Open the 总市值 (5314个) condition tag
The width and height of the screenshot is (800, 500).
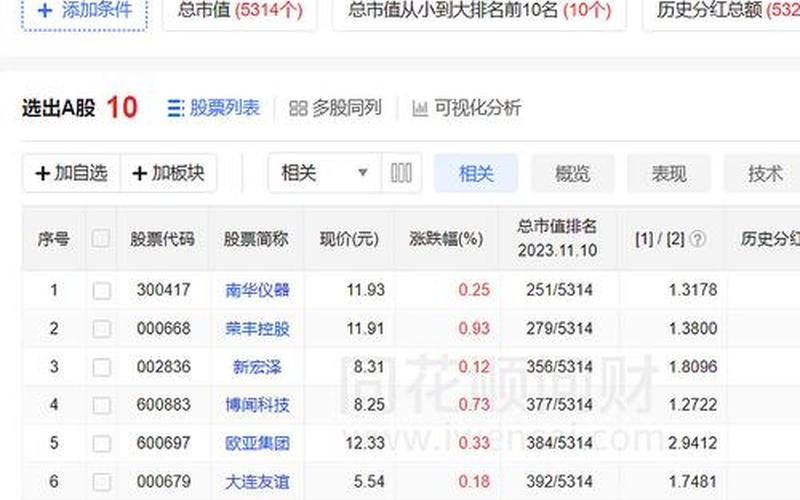coord(239,11)
